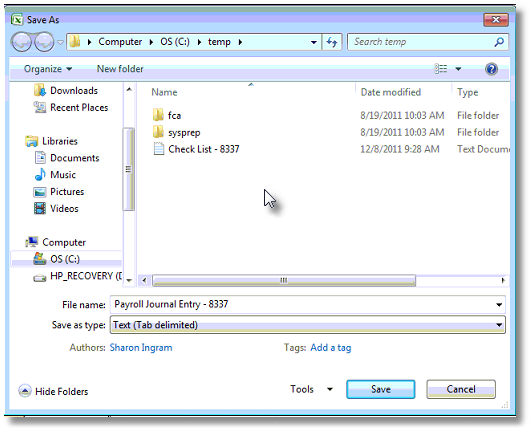532x433 pixels.
Task: Click the Save button
Action: 381,389
